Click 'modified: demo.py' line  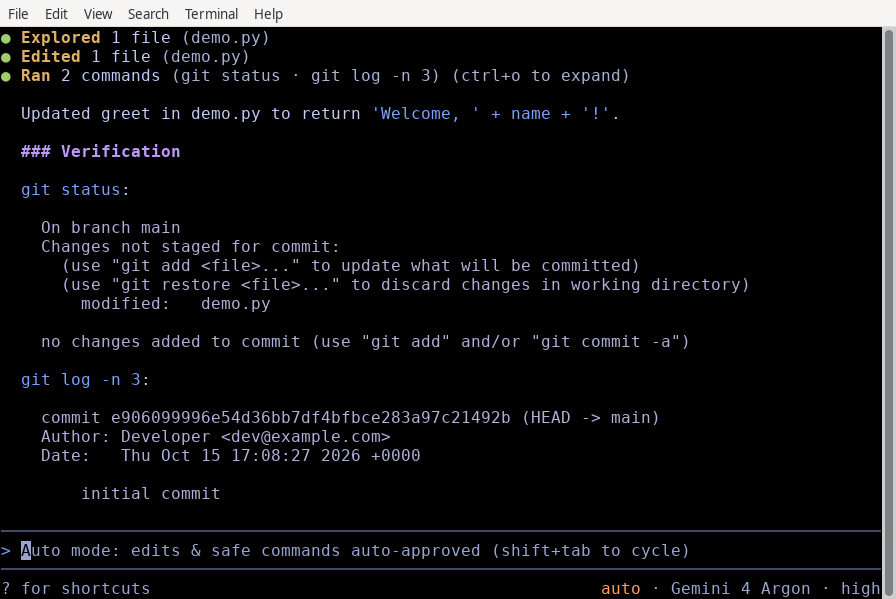point(175,304)
